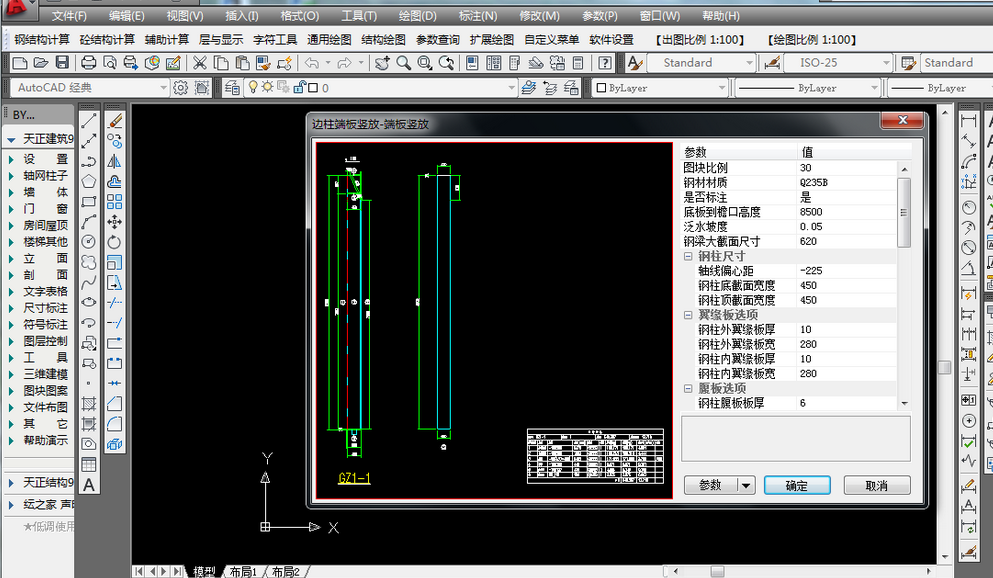The width and height of the screenshot is (993, 578).
Task: Click the 参数 button in dialog
Action: click(711, 486)
